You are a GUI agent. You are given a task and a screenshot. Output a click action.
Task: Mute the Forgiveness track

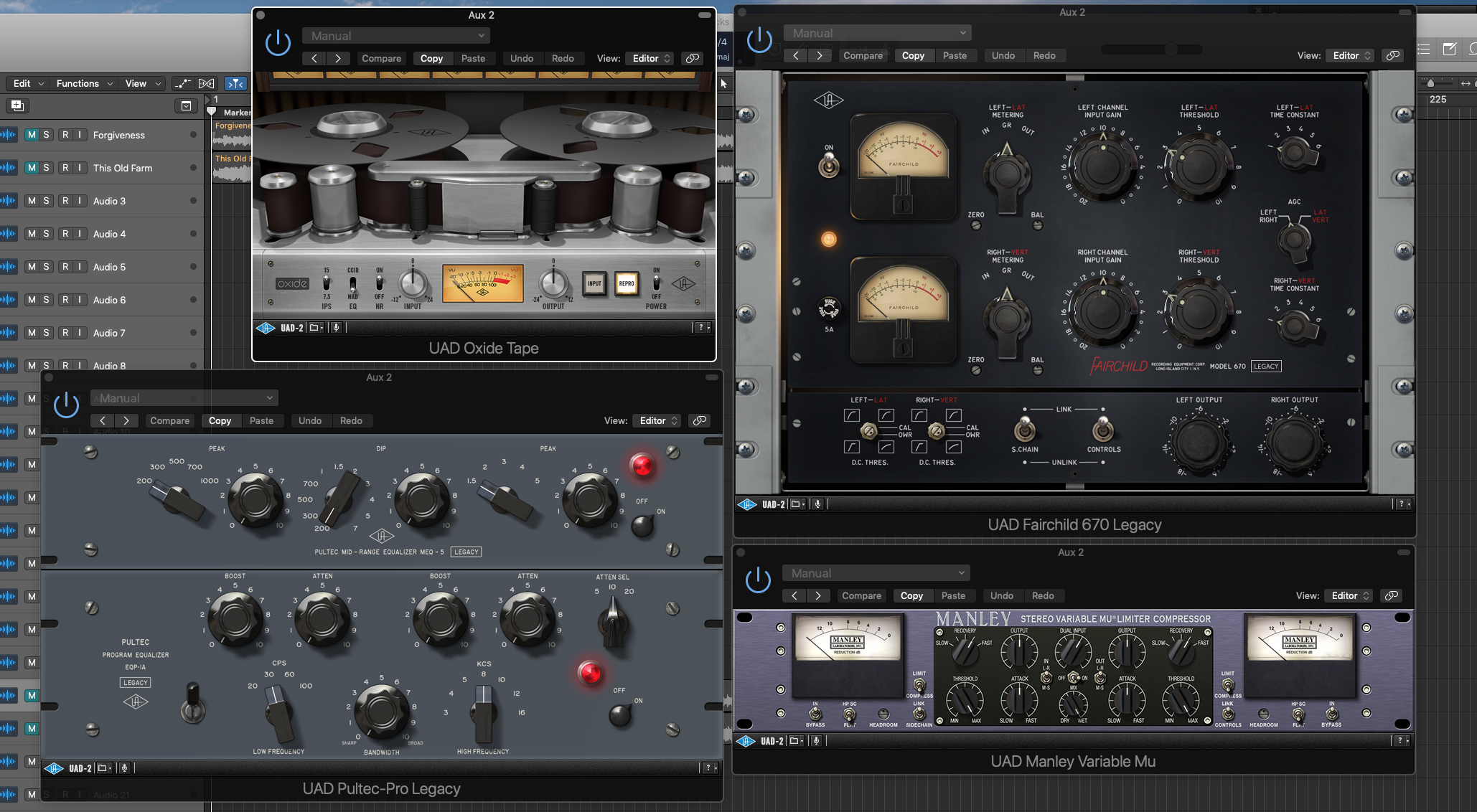click(32, 135)
